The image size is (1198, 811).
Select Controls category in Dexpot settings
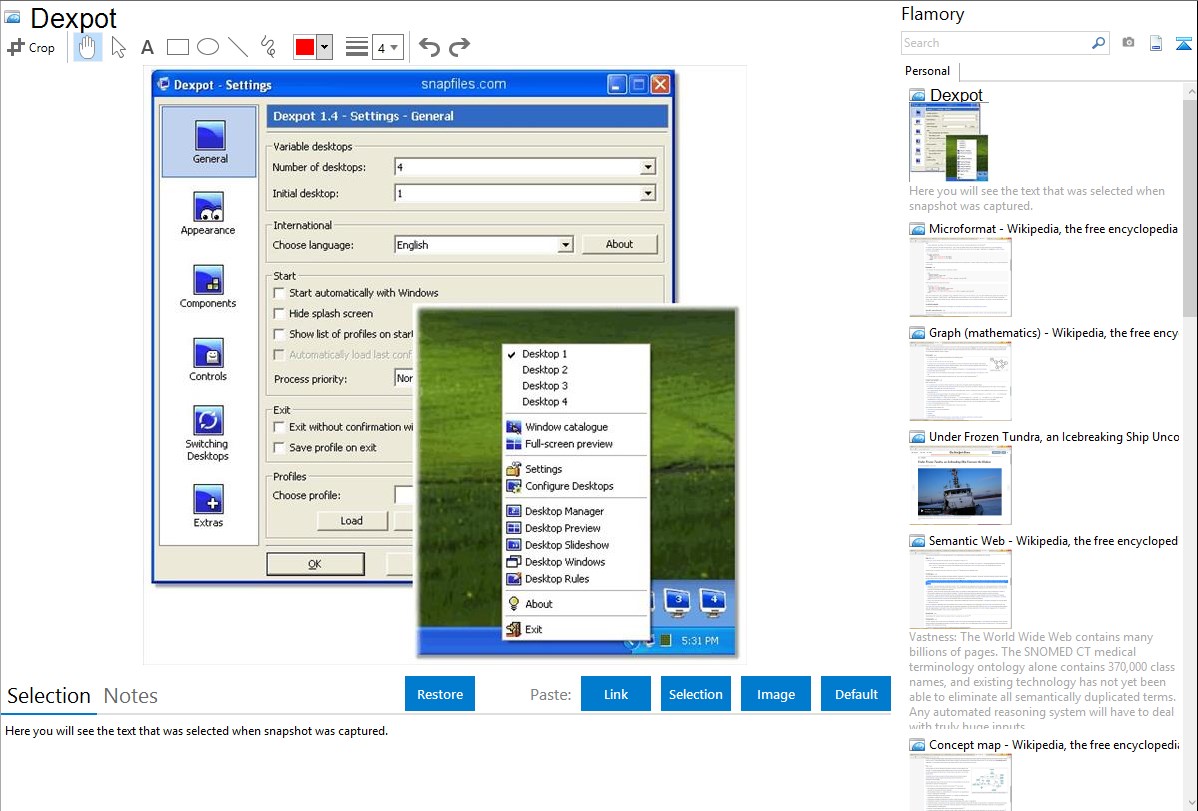coord(208,360)
